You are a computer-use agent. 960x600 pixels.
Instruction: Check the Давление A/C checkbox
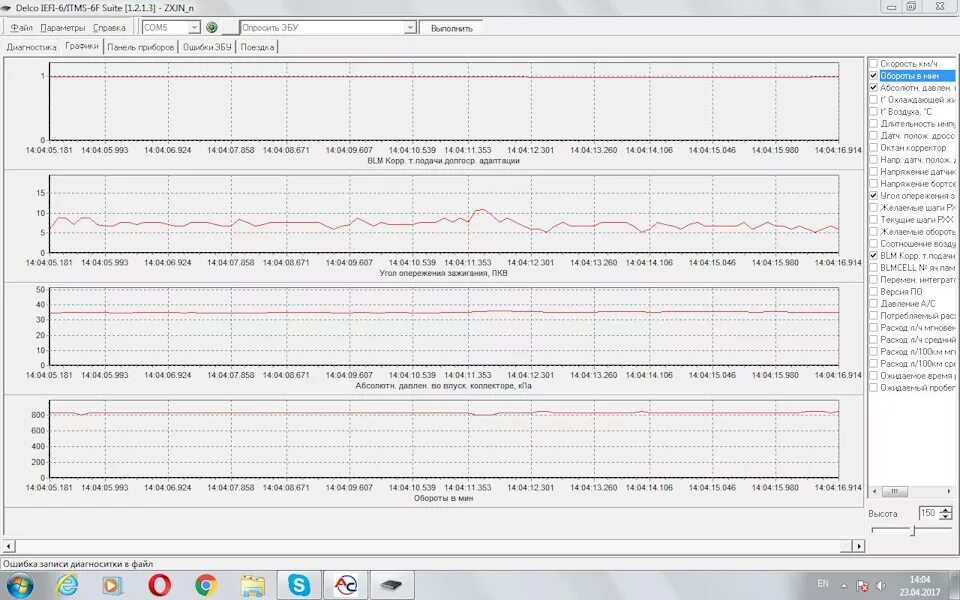coord(874,304)
